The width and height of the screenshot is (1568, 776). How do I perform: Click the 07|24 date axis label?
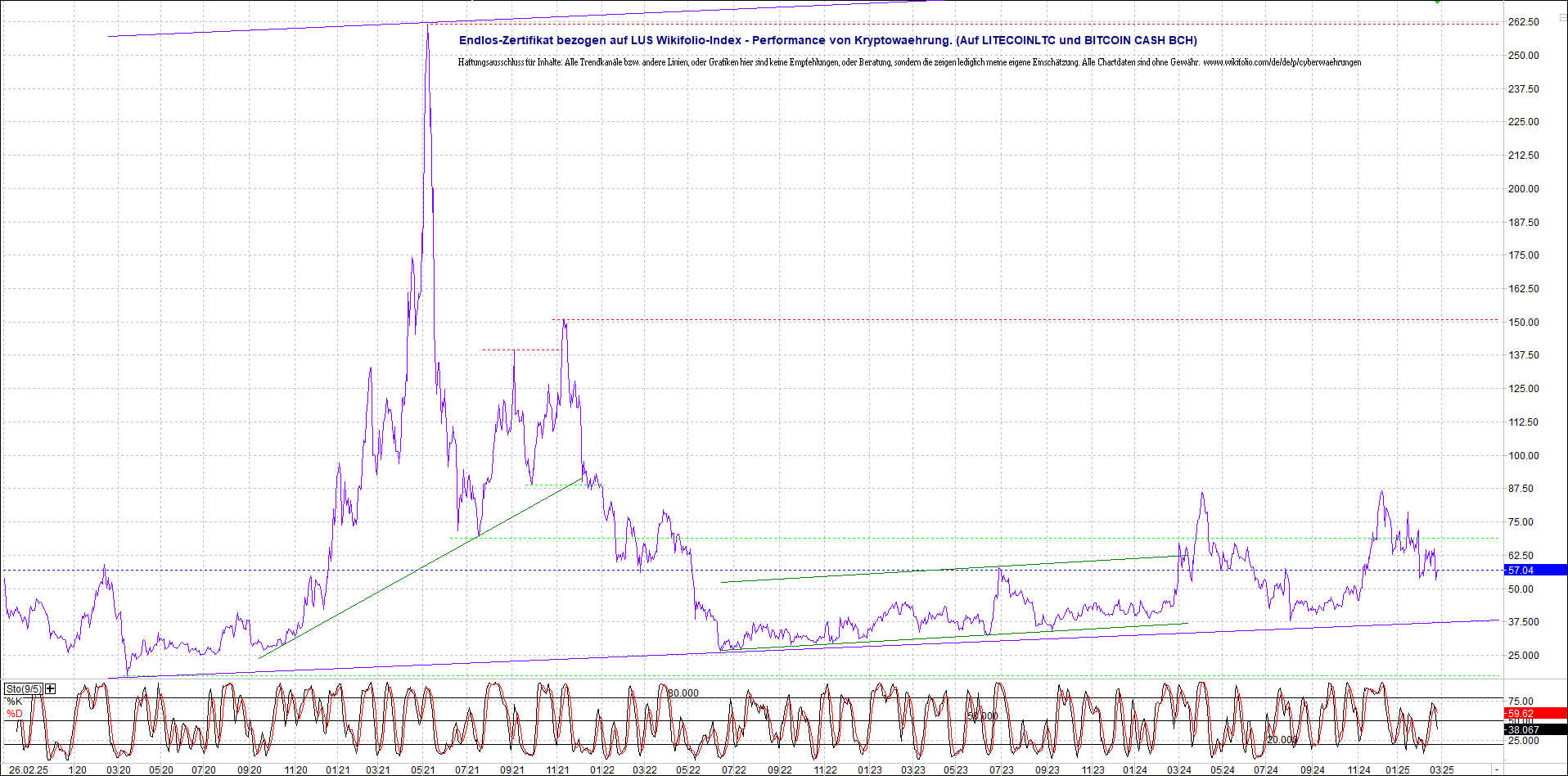1266,770
